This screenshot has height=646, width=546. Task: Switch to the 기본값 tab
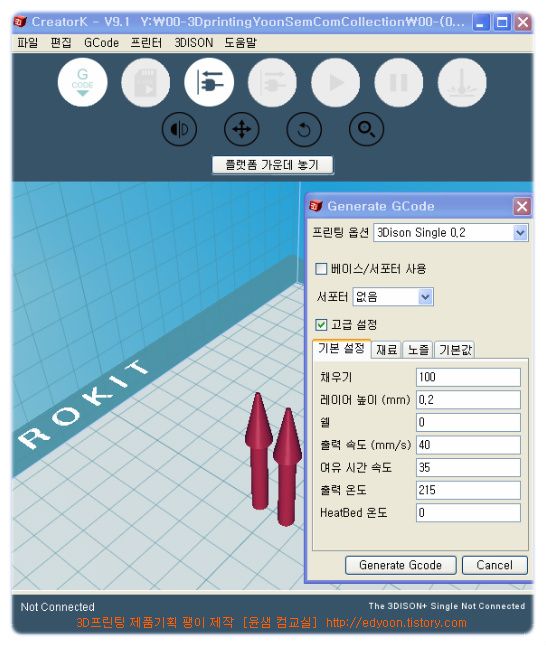455,350
